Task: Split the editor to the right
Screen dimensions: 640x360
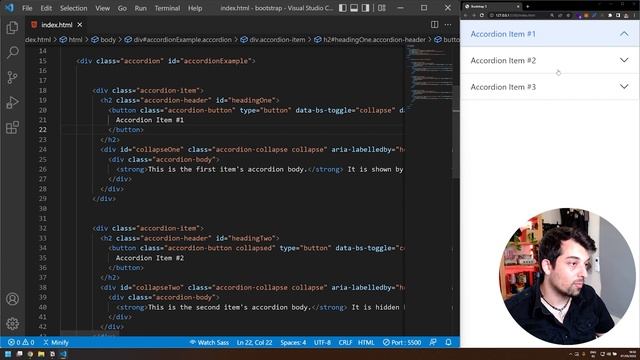Action: 435,24
